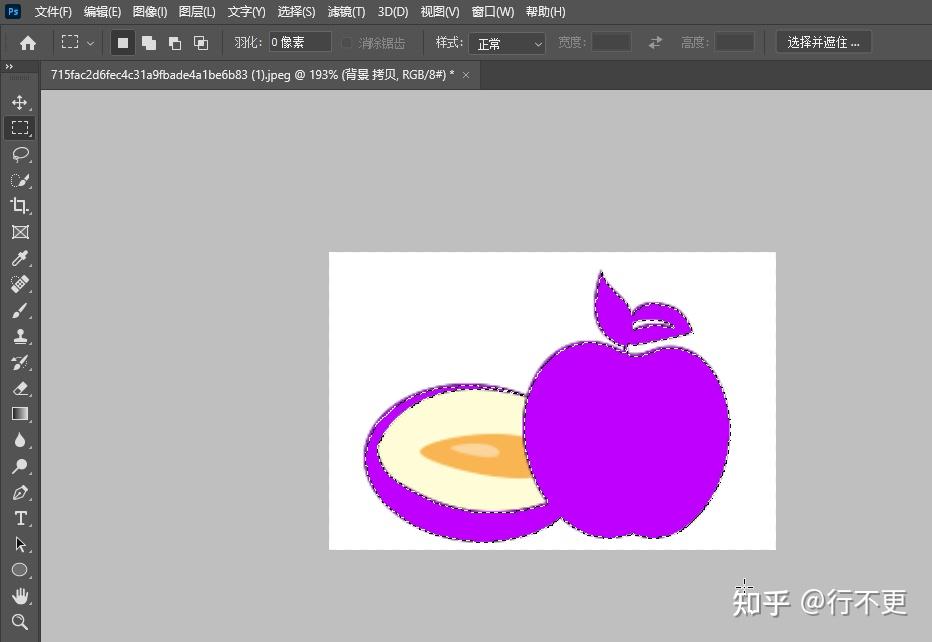Select the Clone Stamp tool
The image size is (932, 642).
(x=20, y=336)
